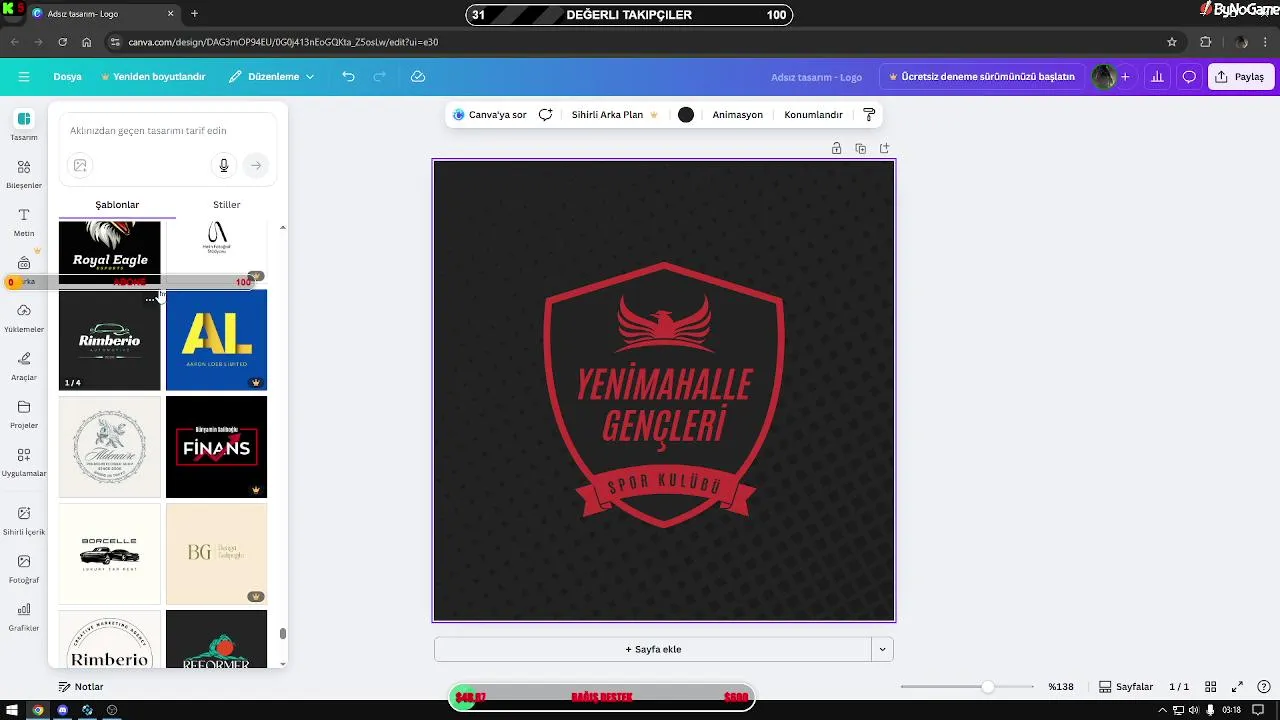Open the analytics bar chart icon
This screenshot has width=1280, height=720.
pos(1157,77)
